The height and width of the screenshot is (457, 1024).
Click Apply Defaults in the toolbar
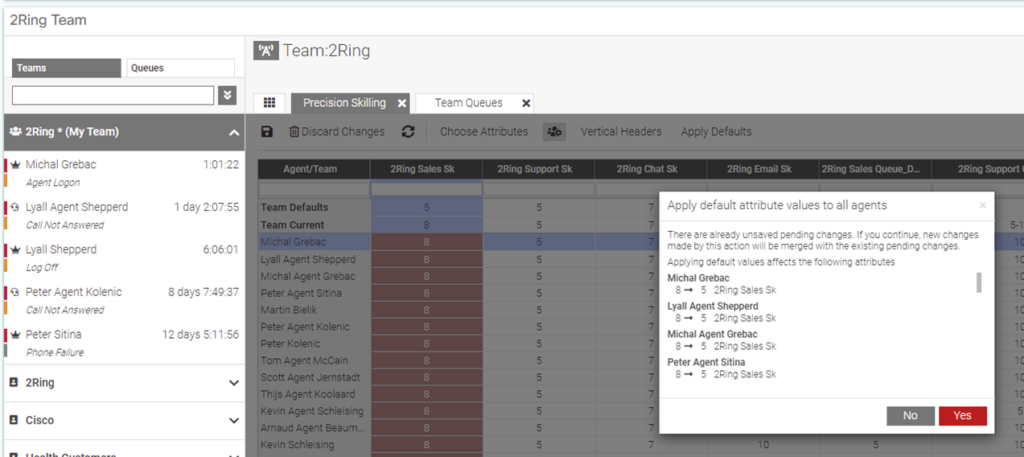point(716,132)
